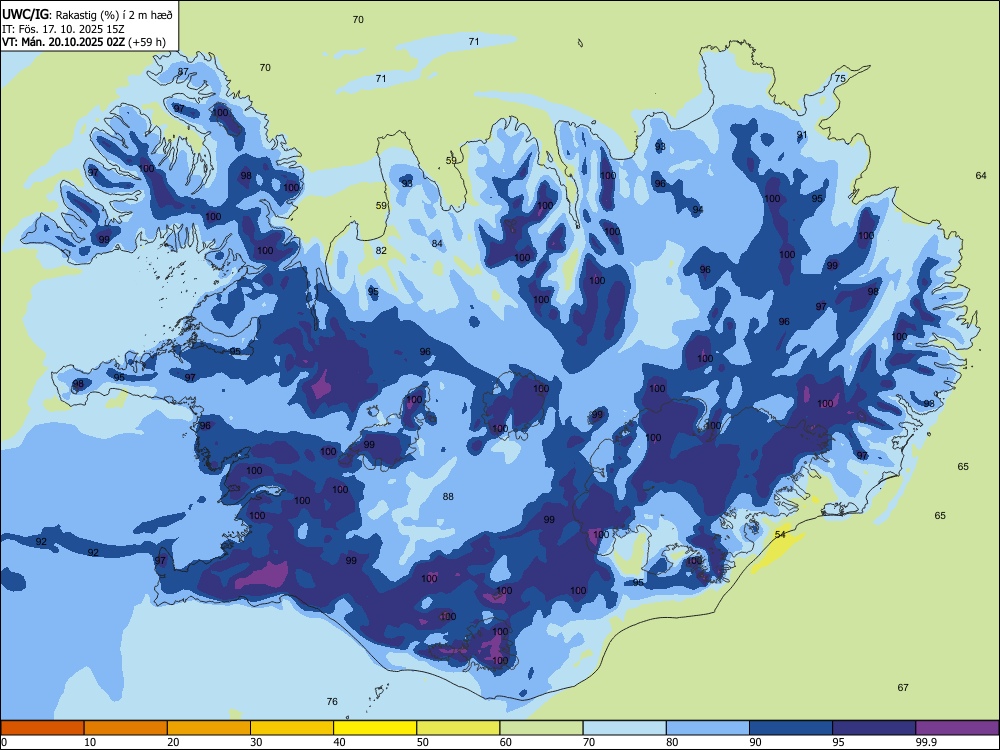Select 'Rakastig (%) í 2 m hæð' title text
This screenshot has width=1000, height=750.
click(114, 15)
